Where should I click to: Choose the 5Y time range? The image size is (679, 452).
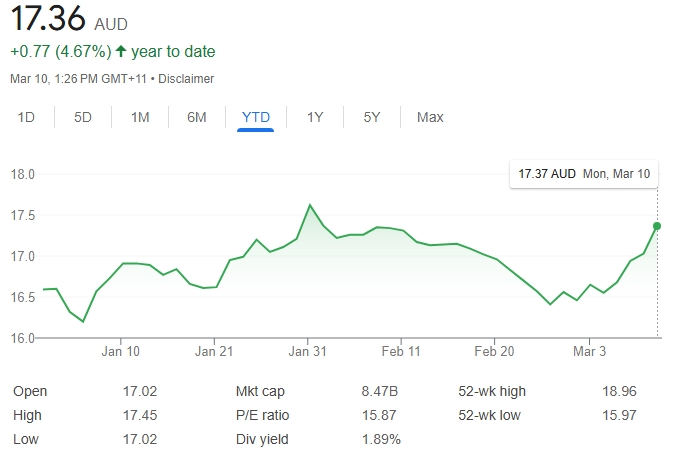[x=372, y=117]
